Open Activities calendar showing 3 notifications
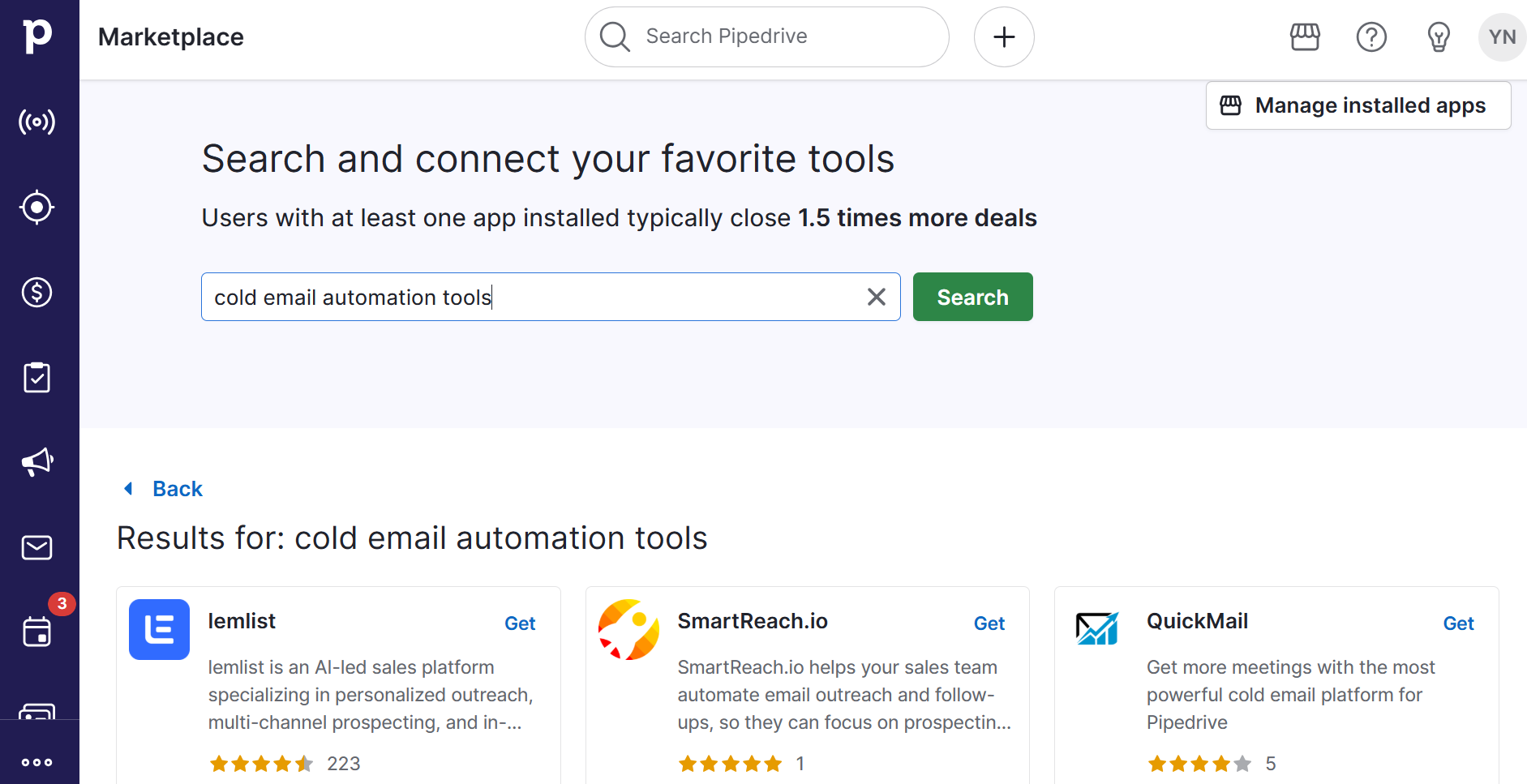 [36, 633]
